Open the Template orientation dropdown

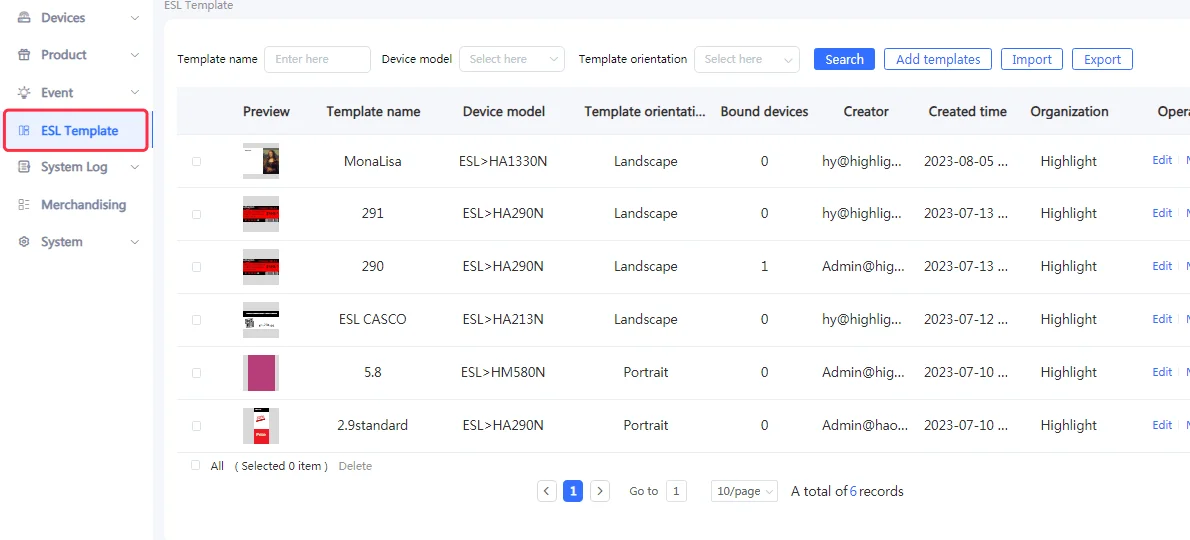coord(747,59)
